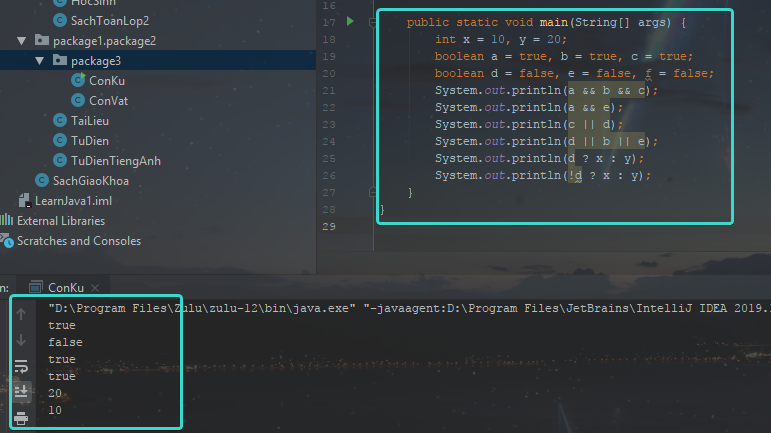The height and width of the screenshot is (433, 771).
Task: Open the ConVat class file
Action: tap(108, 101)
